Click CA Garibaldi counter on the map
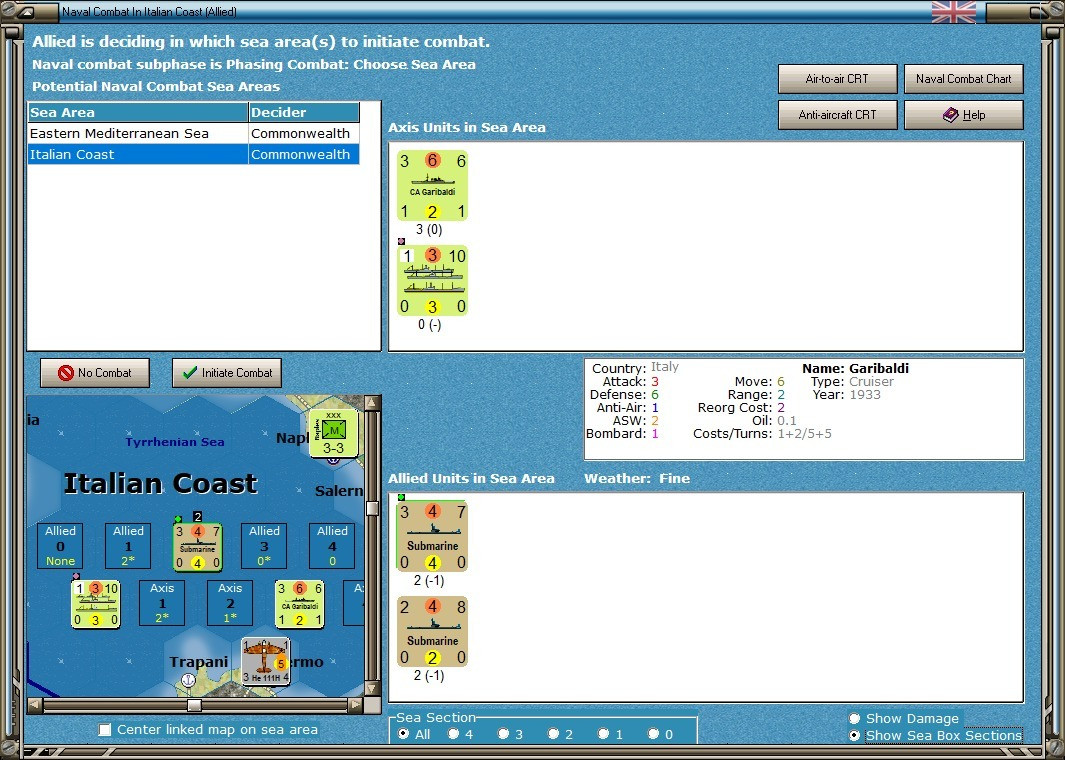 tap(300, 604)
